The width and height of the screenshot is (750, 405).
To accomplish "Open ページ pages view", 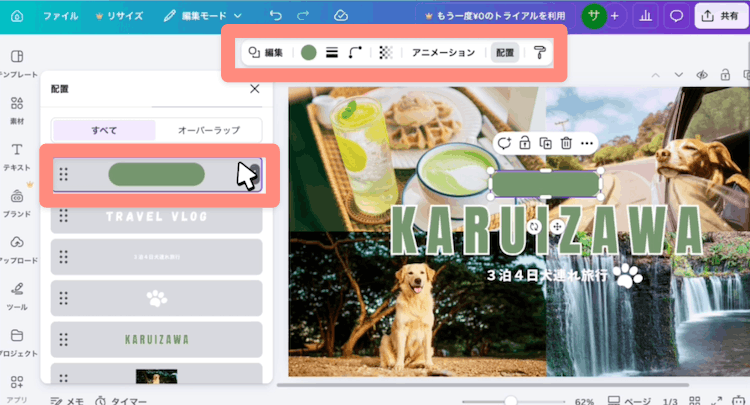I will [629, 401].
